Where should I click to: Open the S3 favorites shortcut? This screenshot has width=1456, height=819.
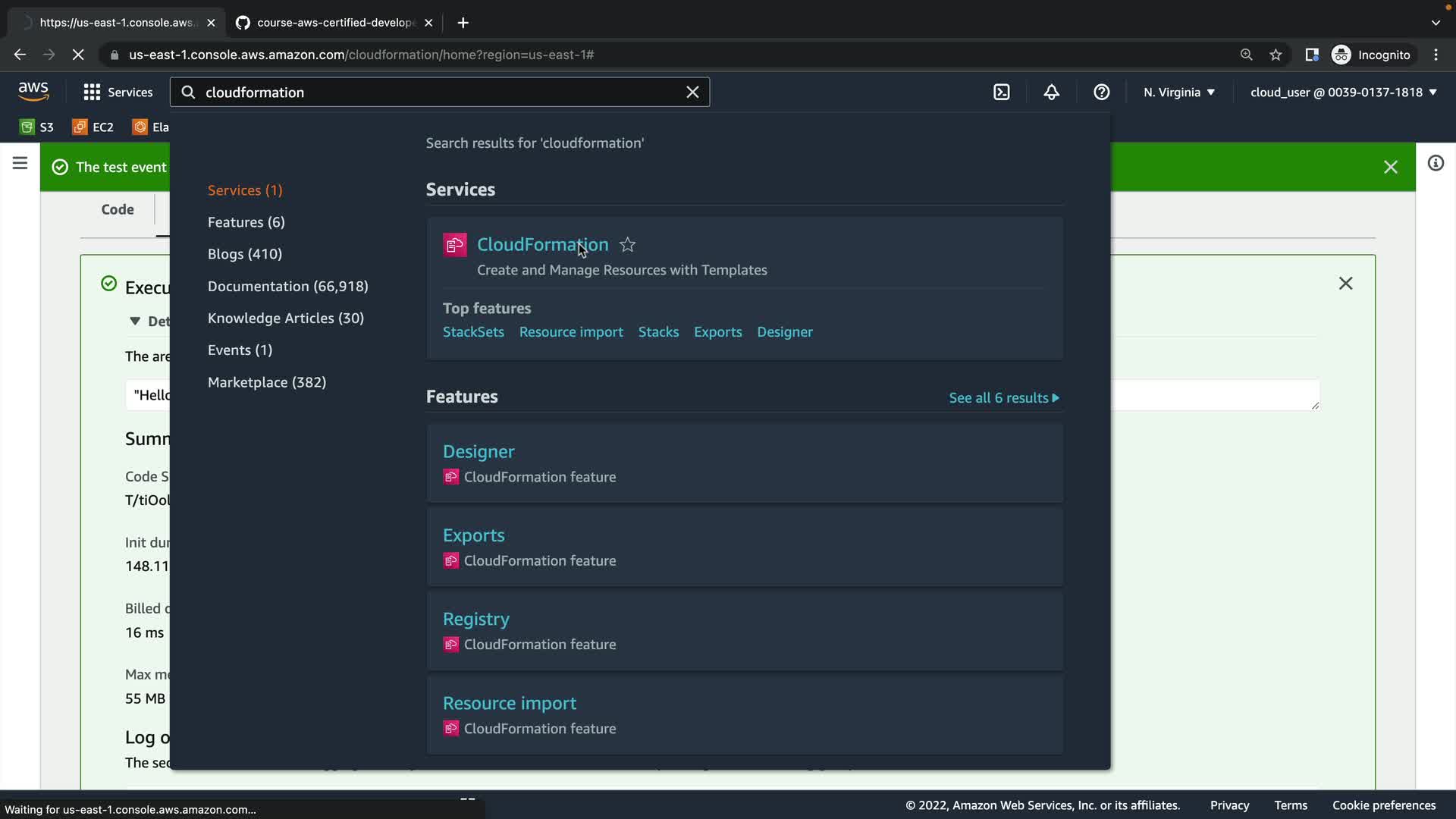[37, 127]
